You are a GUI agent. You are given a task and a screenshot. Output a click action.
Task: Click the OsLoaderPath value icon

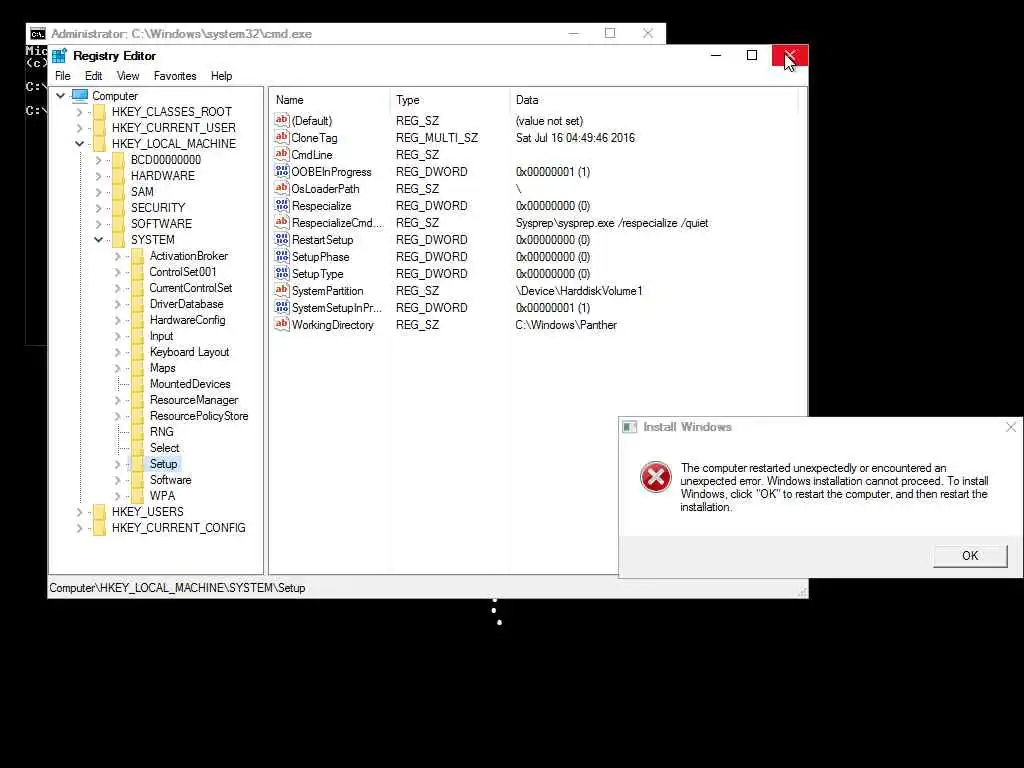click(x=281, y=188)
